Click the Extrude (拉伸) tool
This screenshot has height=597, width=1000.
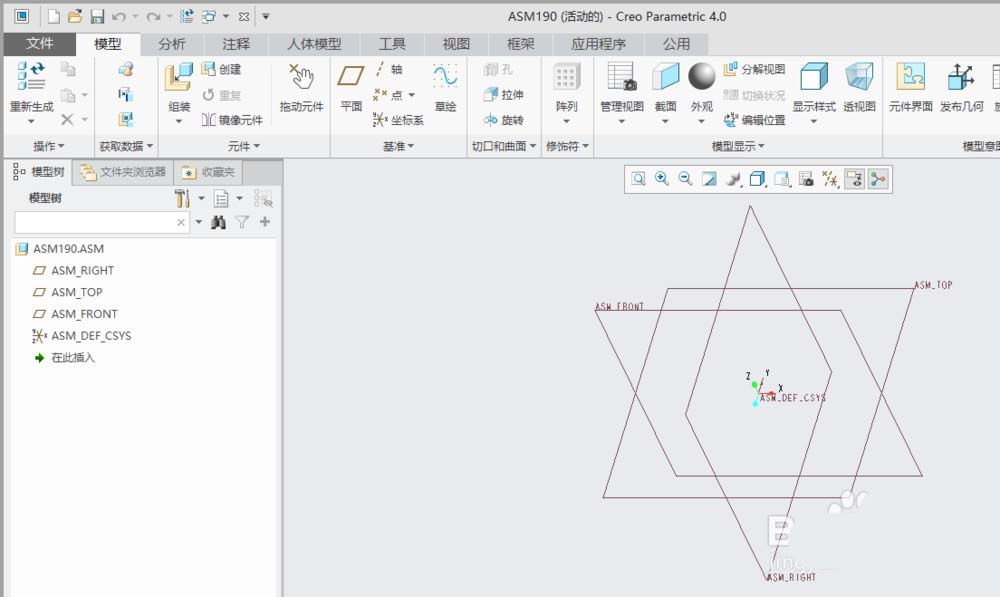click(x=504, y=94)
